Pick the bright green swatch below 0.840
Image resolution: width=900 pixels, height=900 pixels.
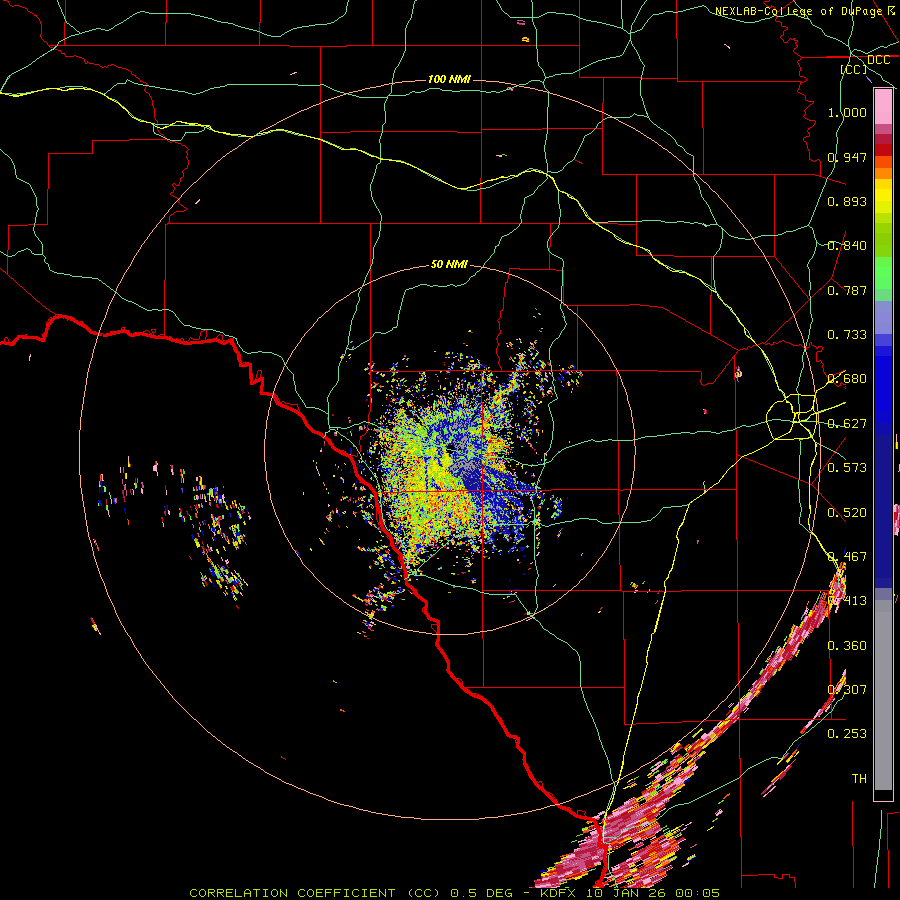883,273
